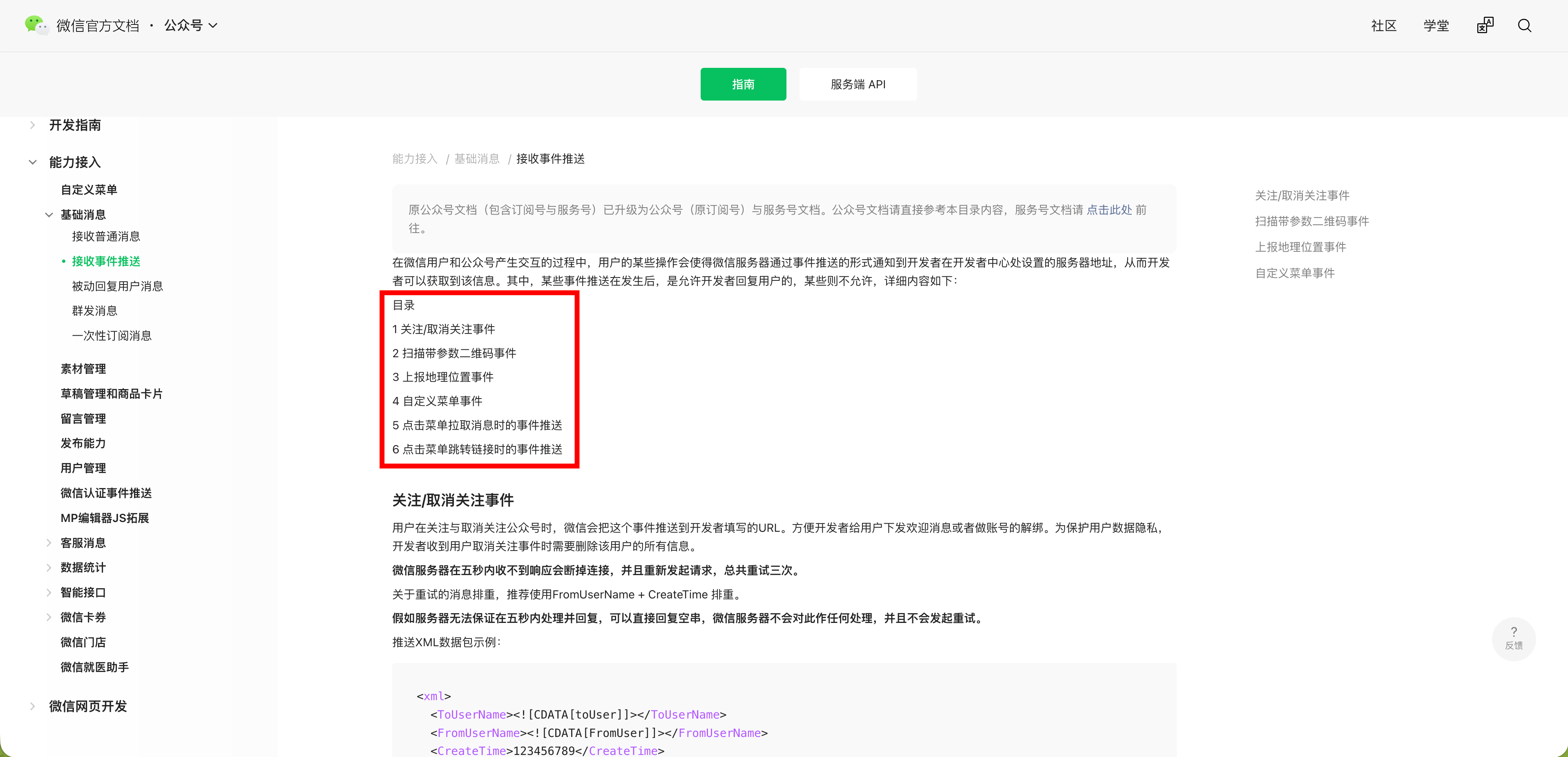Viewport: 1568px width, 757px height.
Task: Open the 公众号 dropdown selector
Action: click(190, 26)
